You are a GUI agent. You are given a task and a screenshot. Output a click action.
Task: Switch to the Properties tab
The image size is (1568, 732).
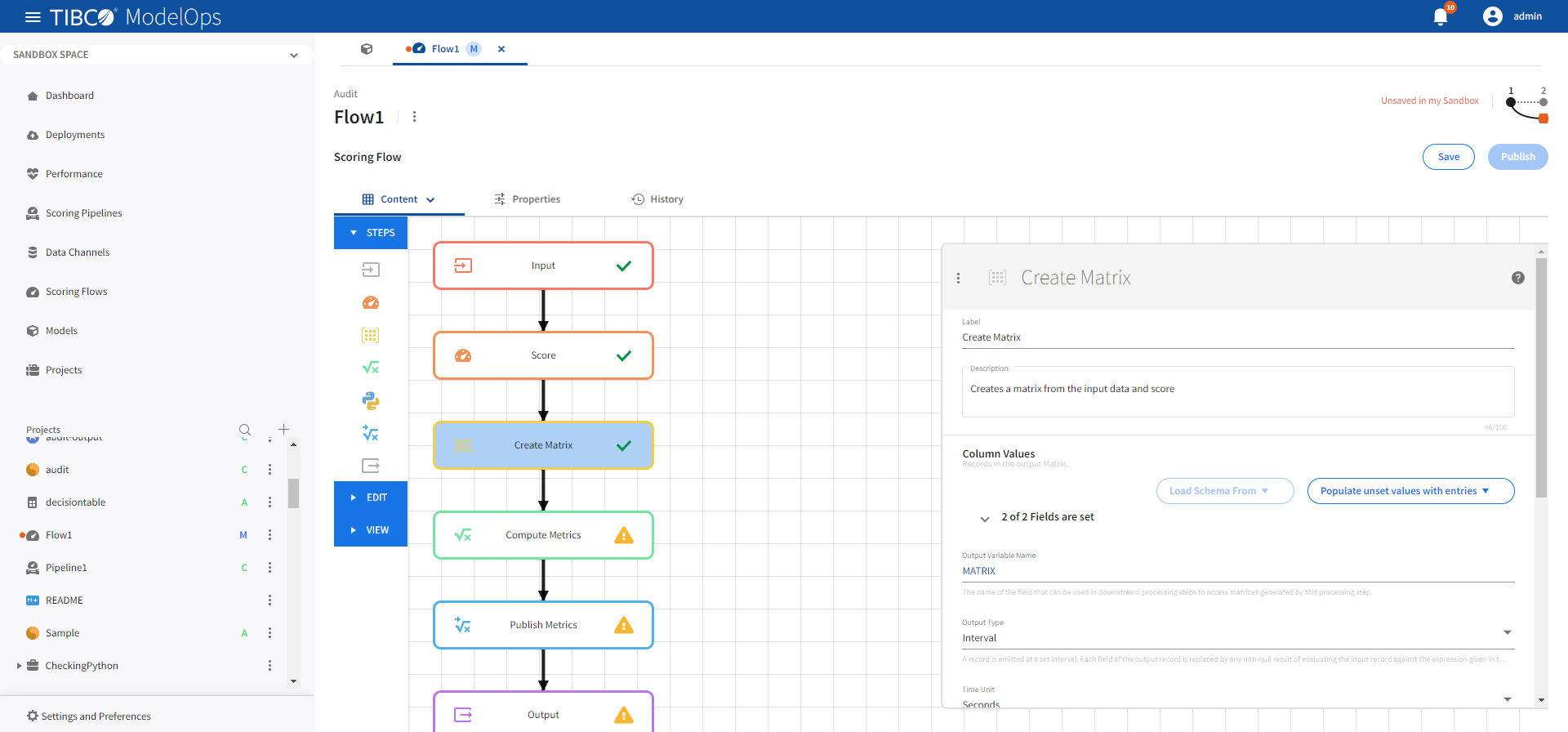528,199
